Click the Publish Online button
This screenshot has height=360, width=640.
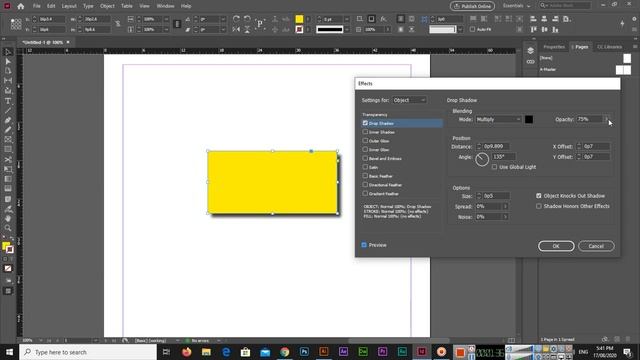tap(472, 6)
